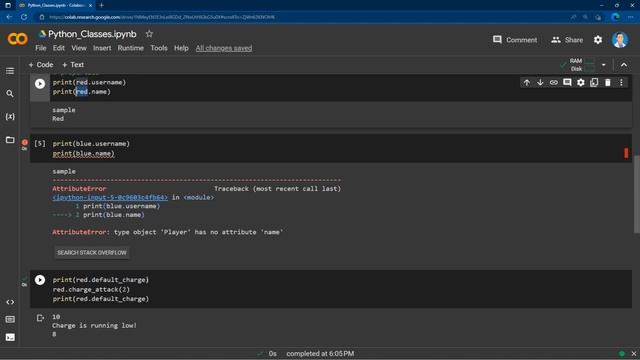Run the red.charge_attack(2) cell
Image resolution: width=640 pixels, height=360 pixels.
point(40,280)
